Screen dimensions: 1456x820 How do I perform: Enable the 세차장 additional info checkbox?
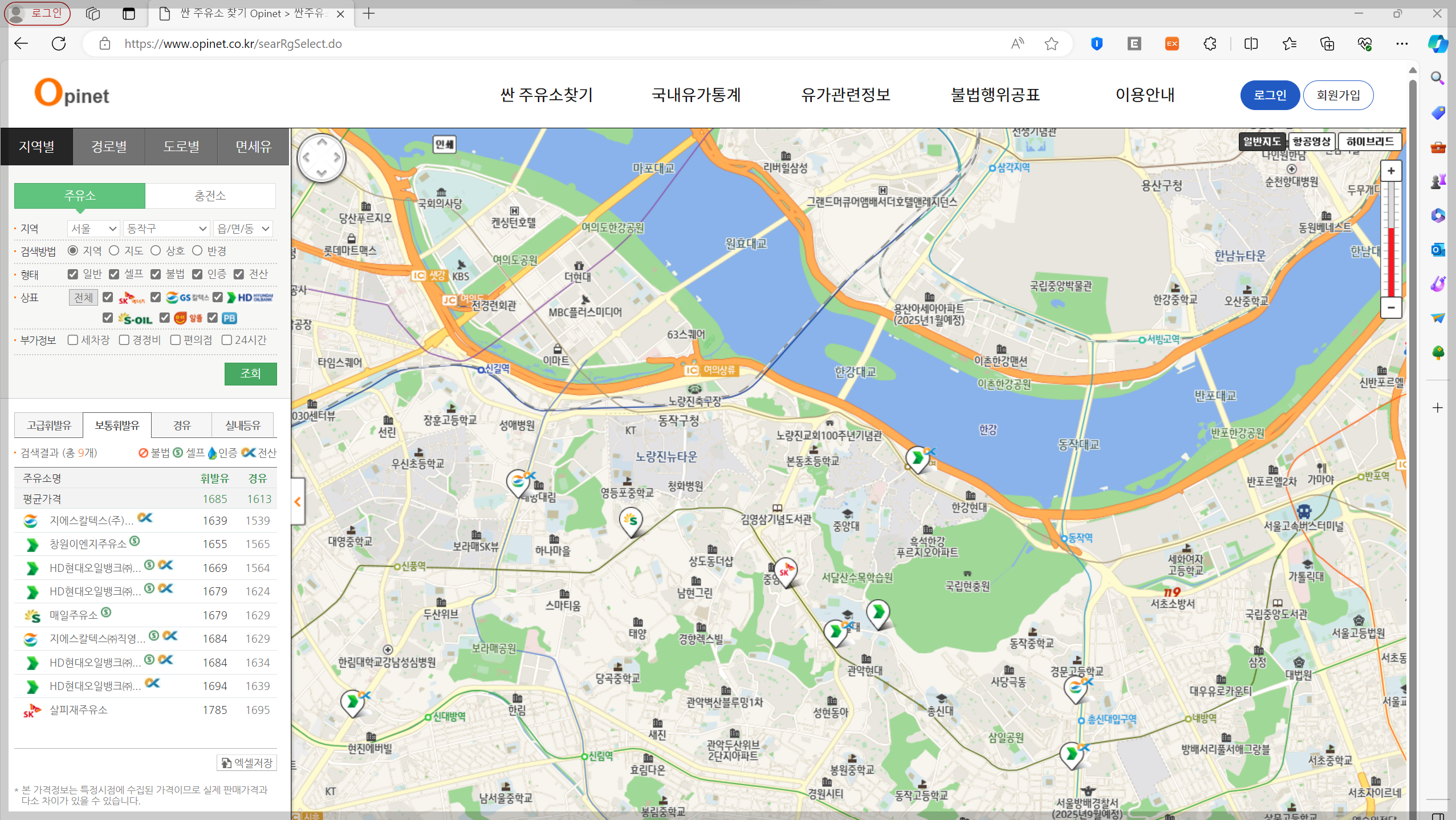pyautogui.click(x=73, y=340)
